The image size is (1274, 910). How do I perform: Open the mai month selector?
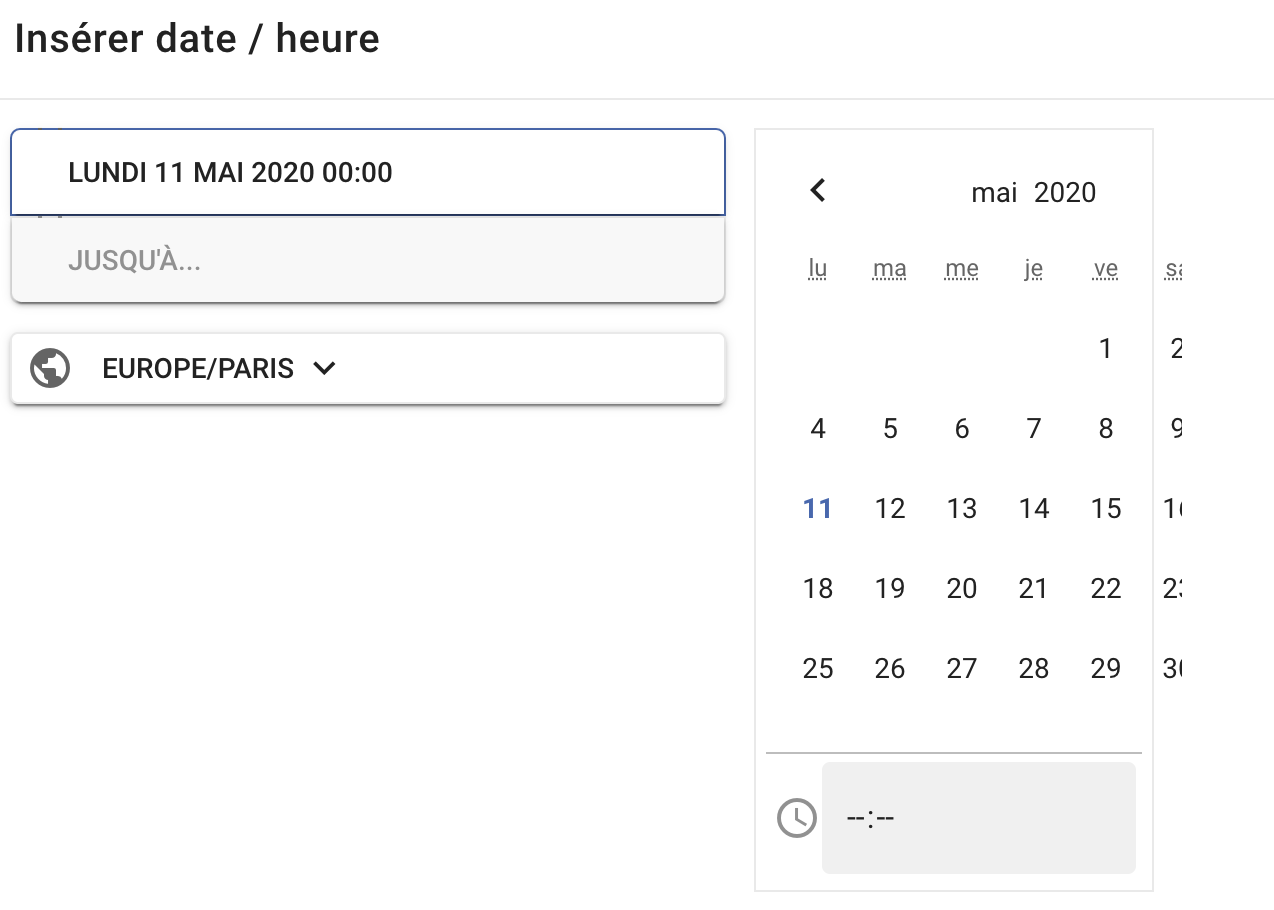point(994,192)
